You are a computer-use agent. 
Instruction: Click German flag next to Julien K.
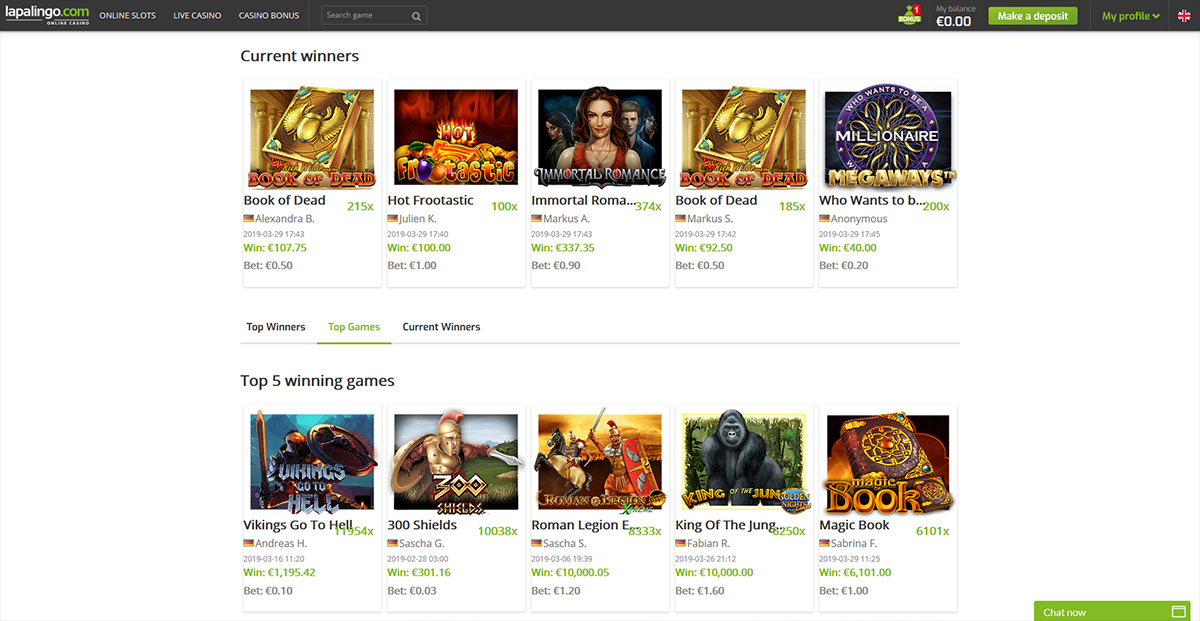click(x=393, y=219)
